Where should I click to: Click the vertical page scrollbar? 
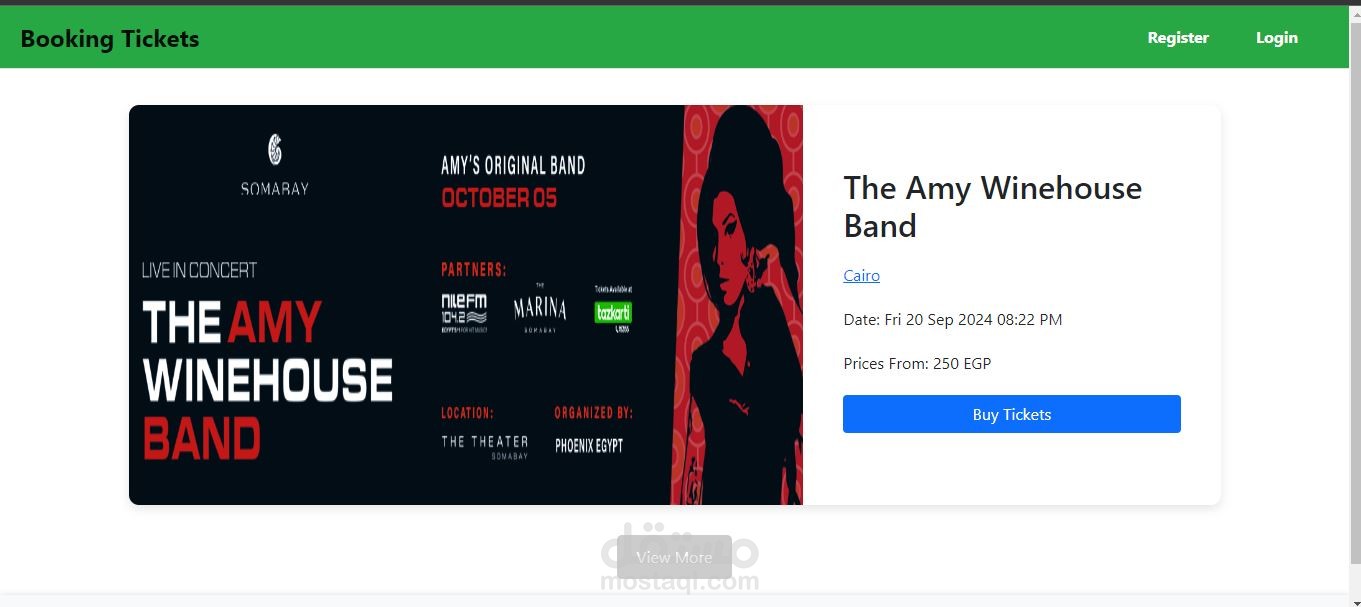(x=1355, y=300)
